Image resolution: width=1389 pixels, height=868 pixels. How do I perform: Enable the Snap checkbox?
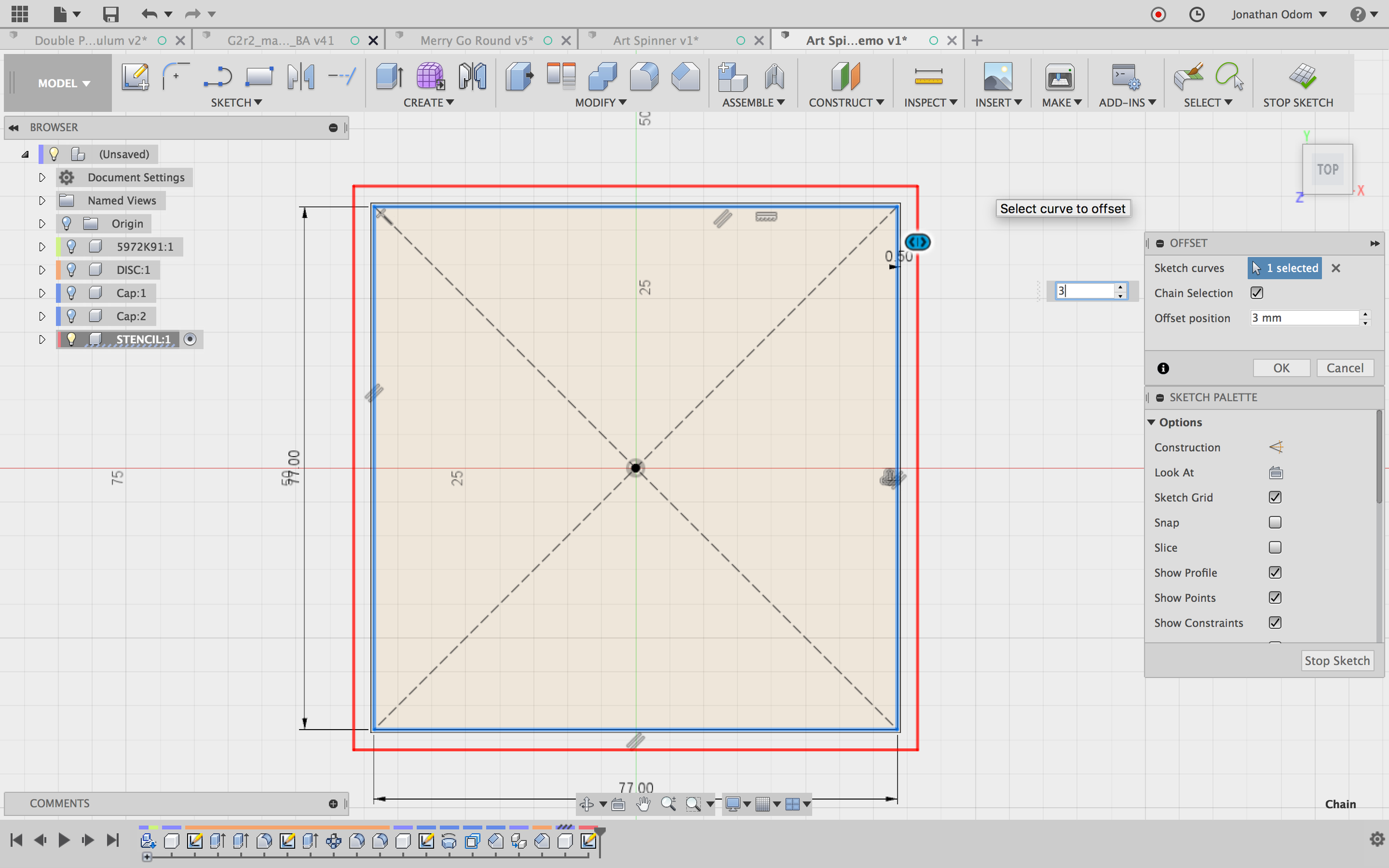[1275, 523]
